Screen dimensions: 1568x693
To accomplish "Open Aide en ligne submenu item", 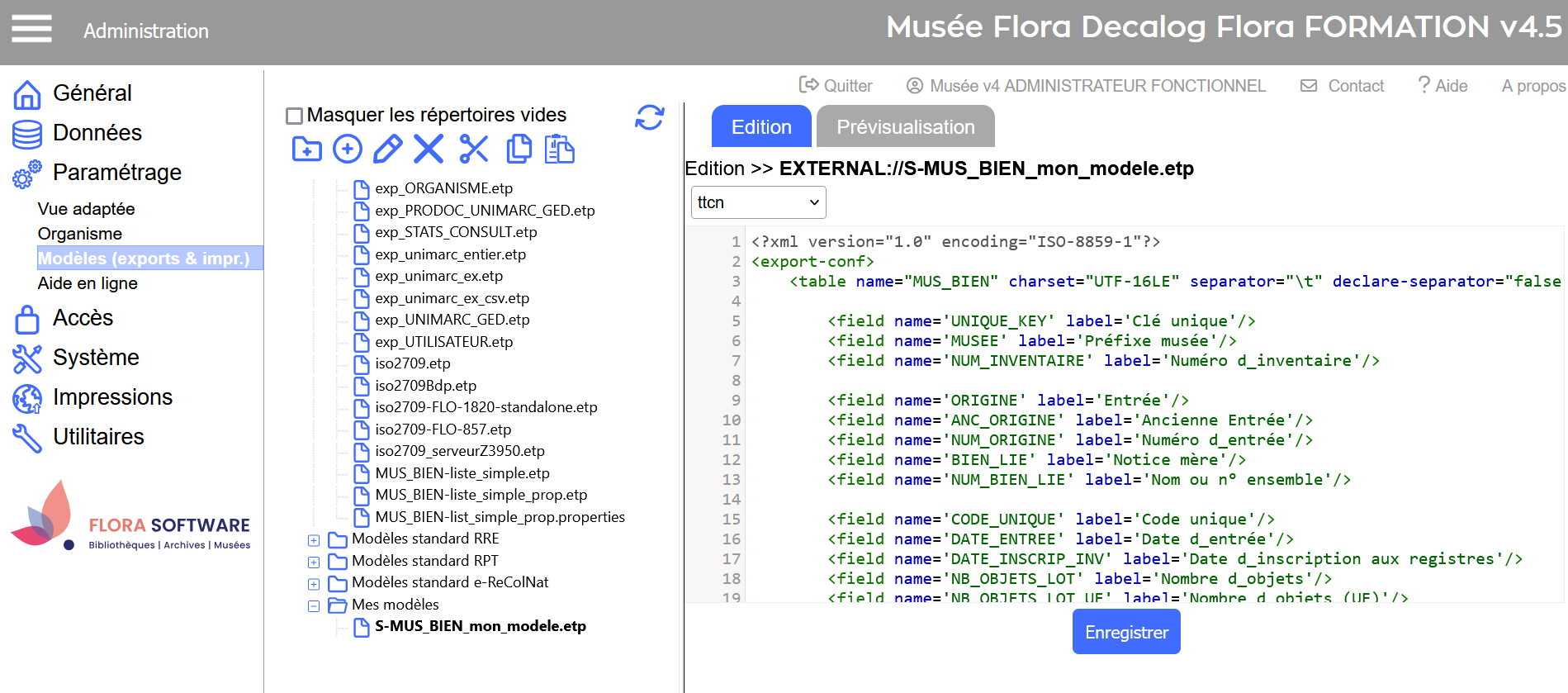I will coord(88,283).
